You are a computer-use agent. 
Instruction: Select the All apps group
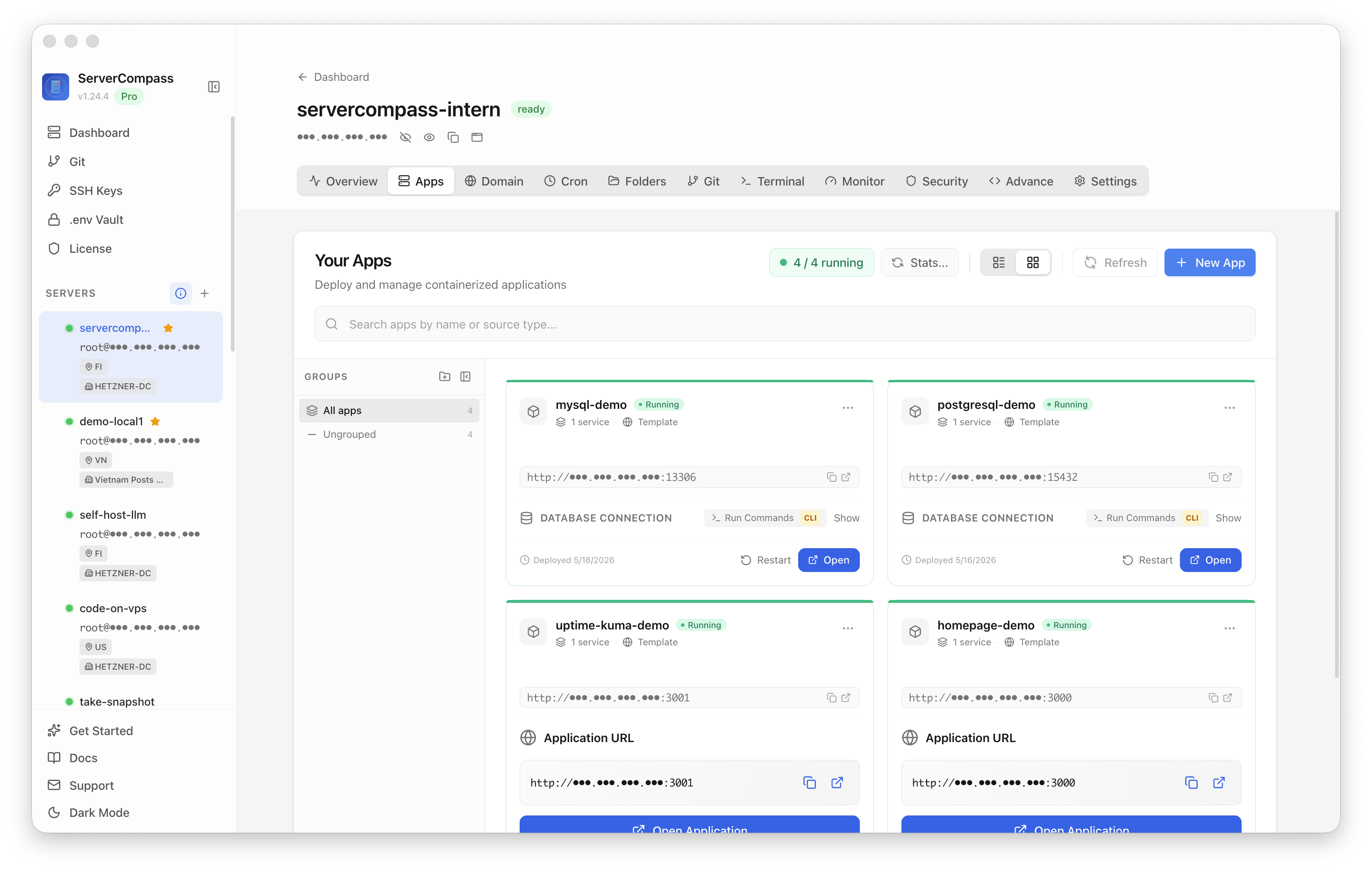click(x=389, y=411)
